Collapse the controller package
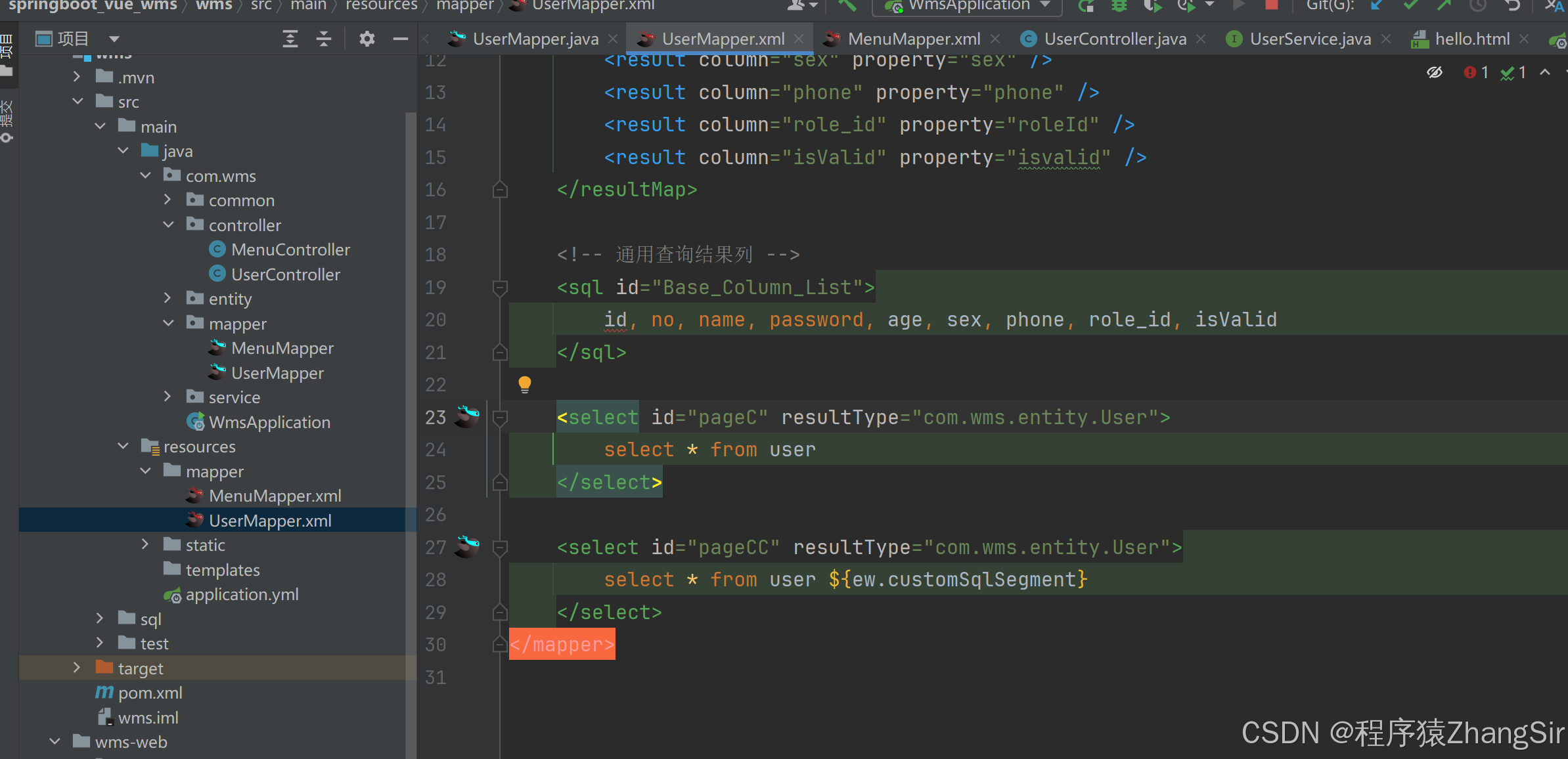Viewport: 1568px width, 759px height. pyautogui.click(x=168, y=225)
